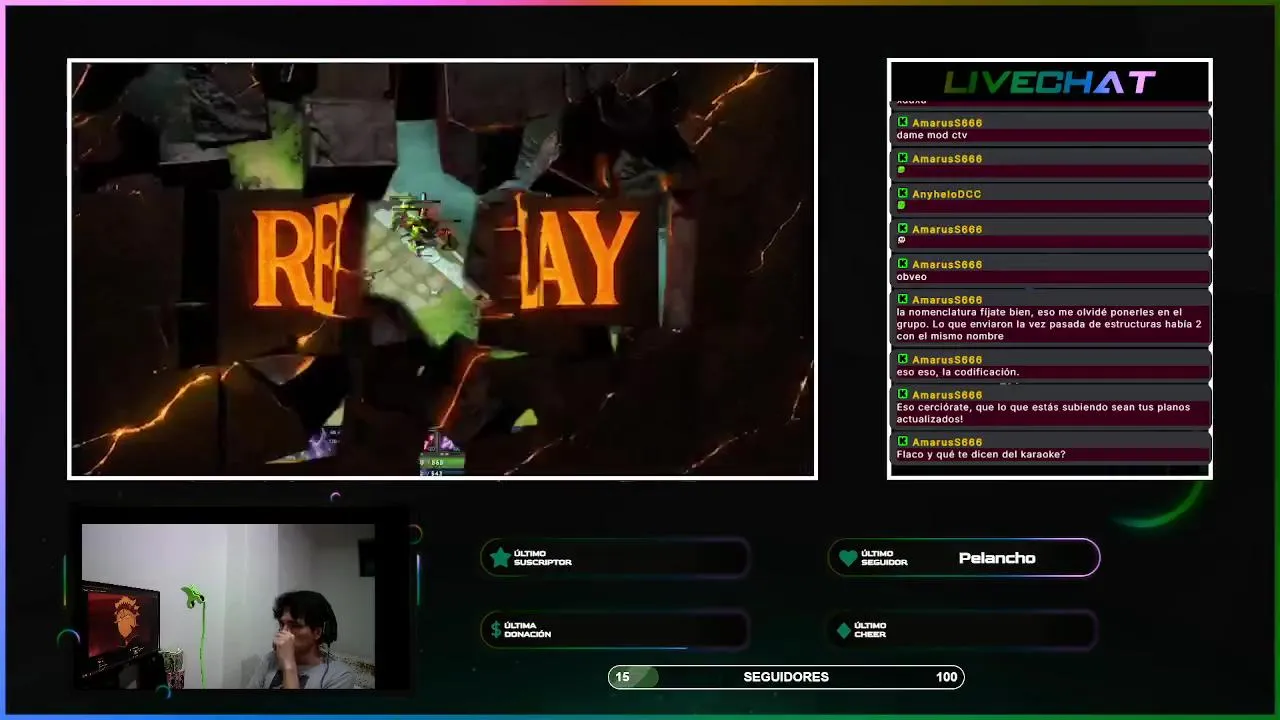Click the Último Seguidor label

pyautogui.click(x=884, y=558)
